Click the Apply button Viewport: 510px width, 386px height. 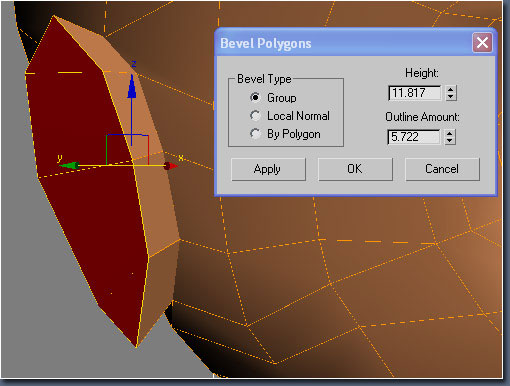tap(268, 169)
